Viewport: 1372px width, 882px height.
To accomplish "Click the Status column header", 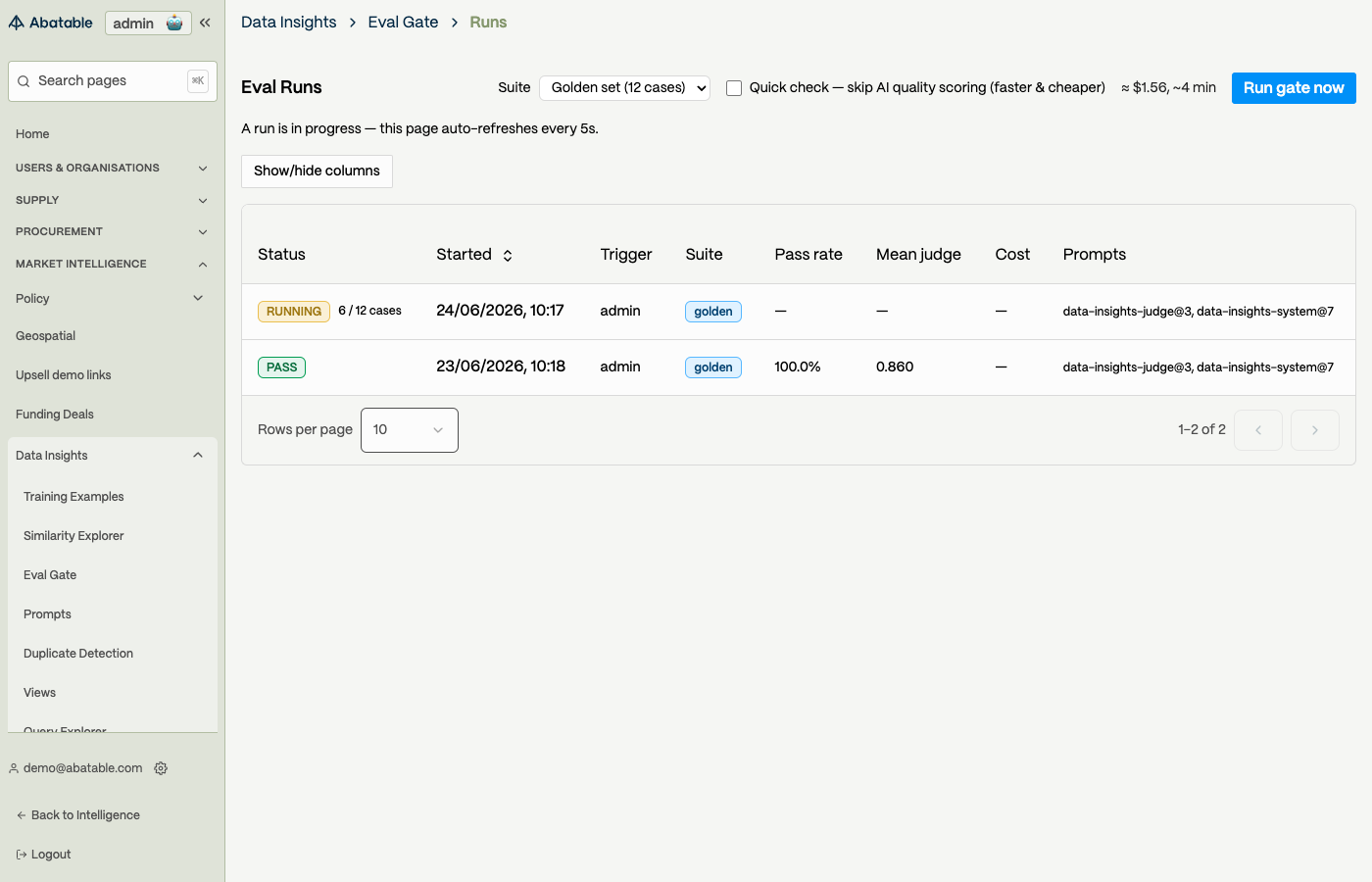I will tap(281, 255).
